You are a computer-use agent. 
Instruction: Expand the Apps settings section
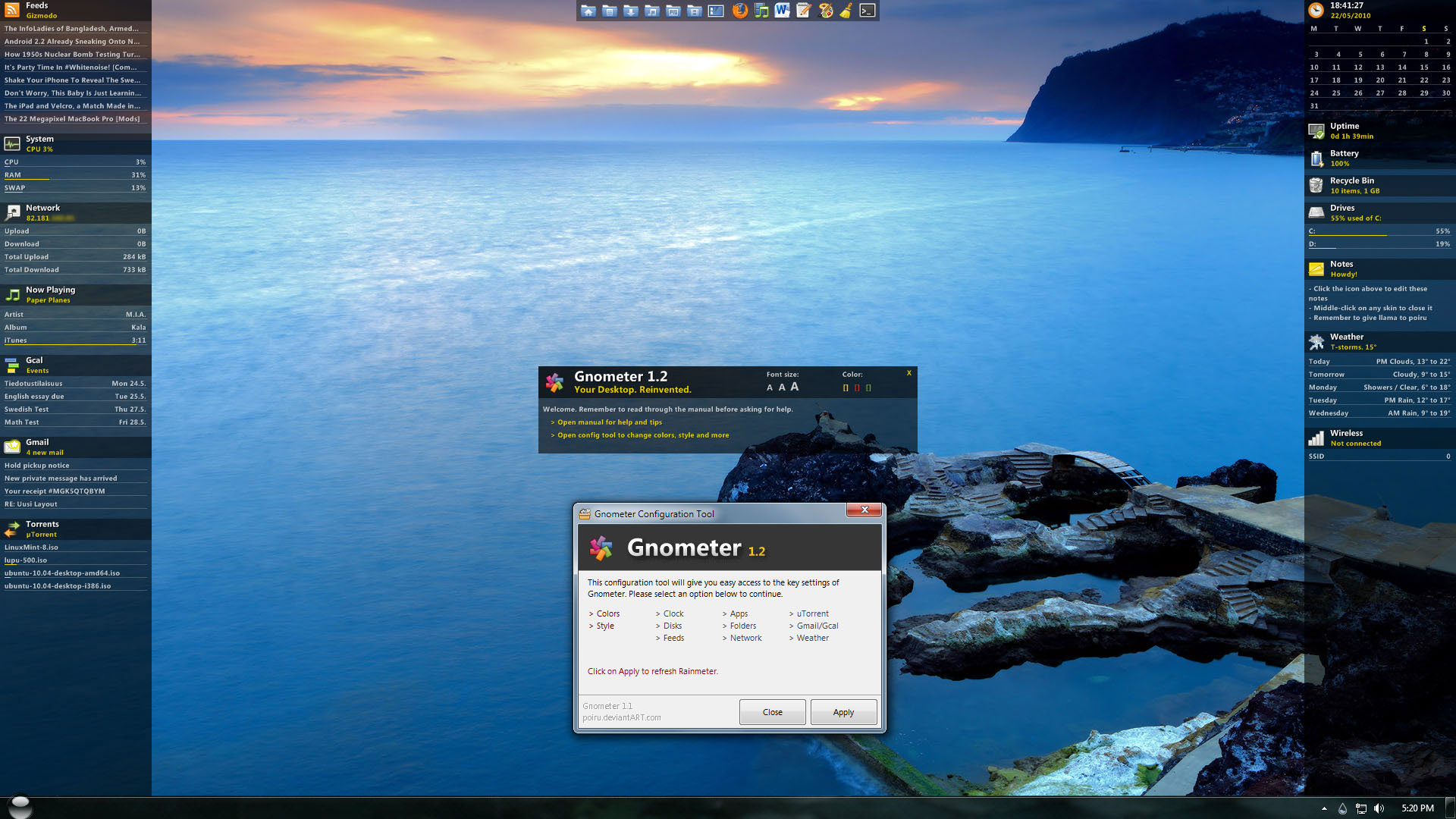point(737,613)
